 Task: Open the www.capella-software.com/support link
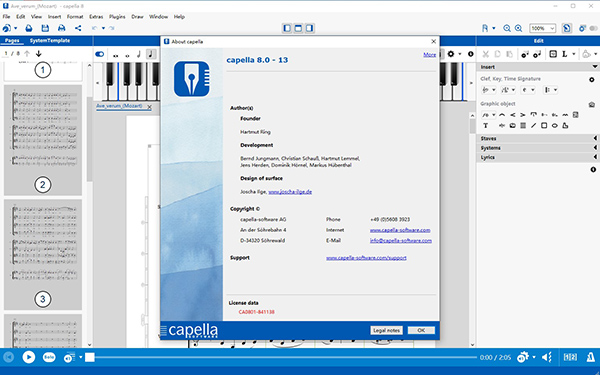(x=366, y=258)
